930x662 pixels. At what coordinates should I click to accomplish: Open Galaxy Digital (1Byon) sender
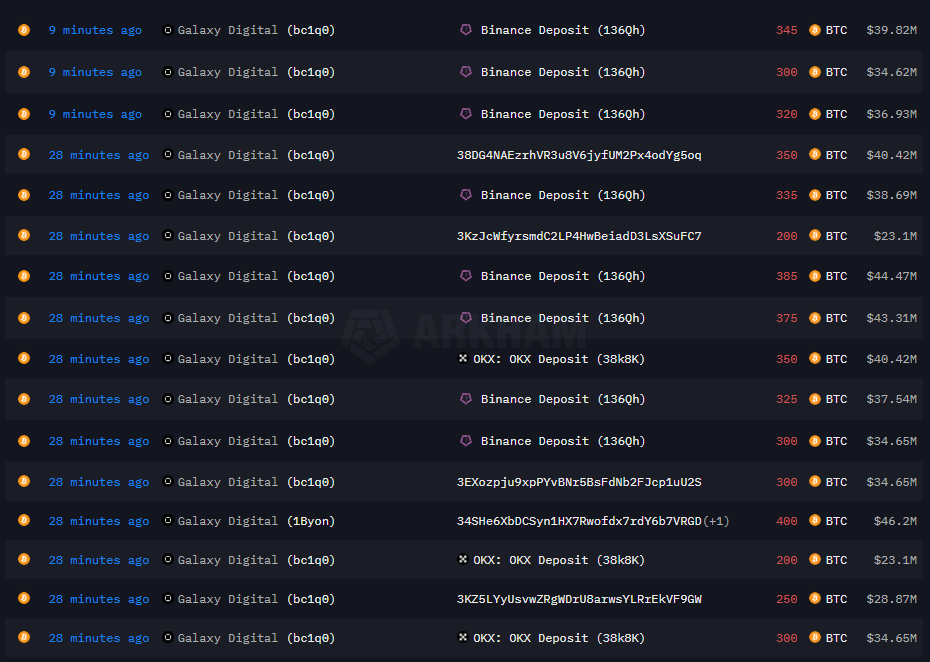pos(256,521)
